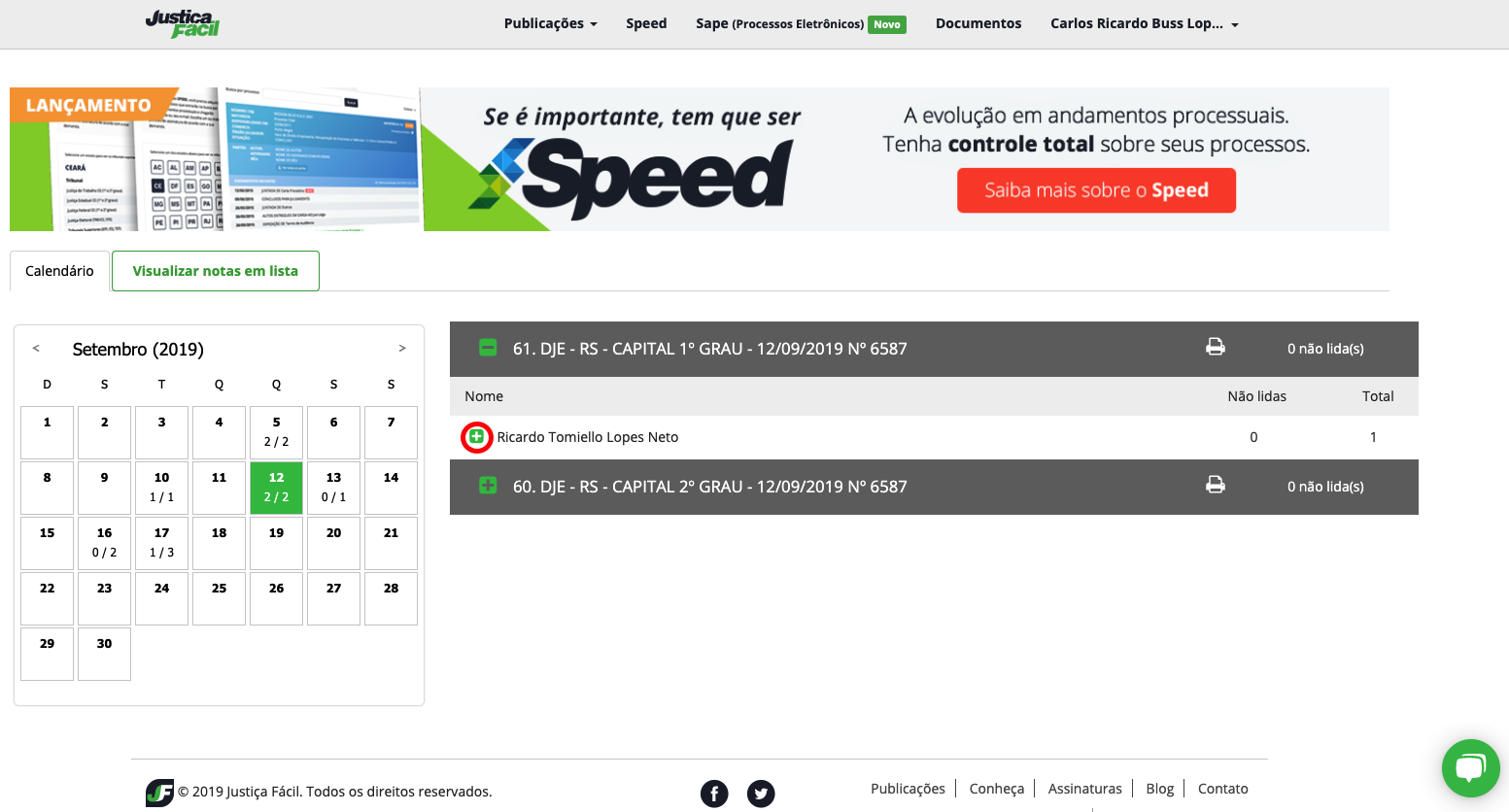The width and height of the screenshot is (1509, 812).
Task: Open Carlos Ricardo Buss Lop... user menu
Action: coord(1145,23)
